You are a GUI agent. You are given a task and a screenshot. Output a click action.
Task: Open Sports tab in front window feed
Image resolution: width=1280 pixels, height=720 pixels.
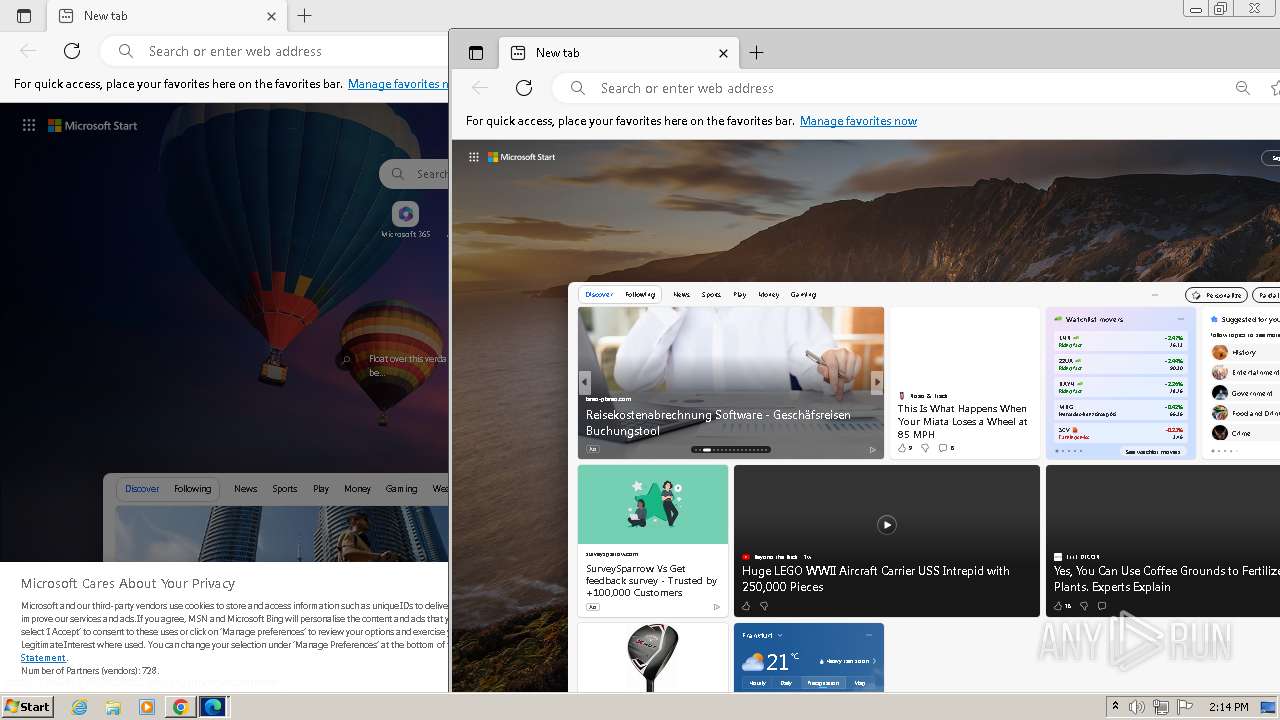(x=711, y=295)
